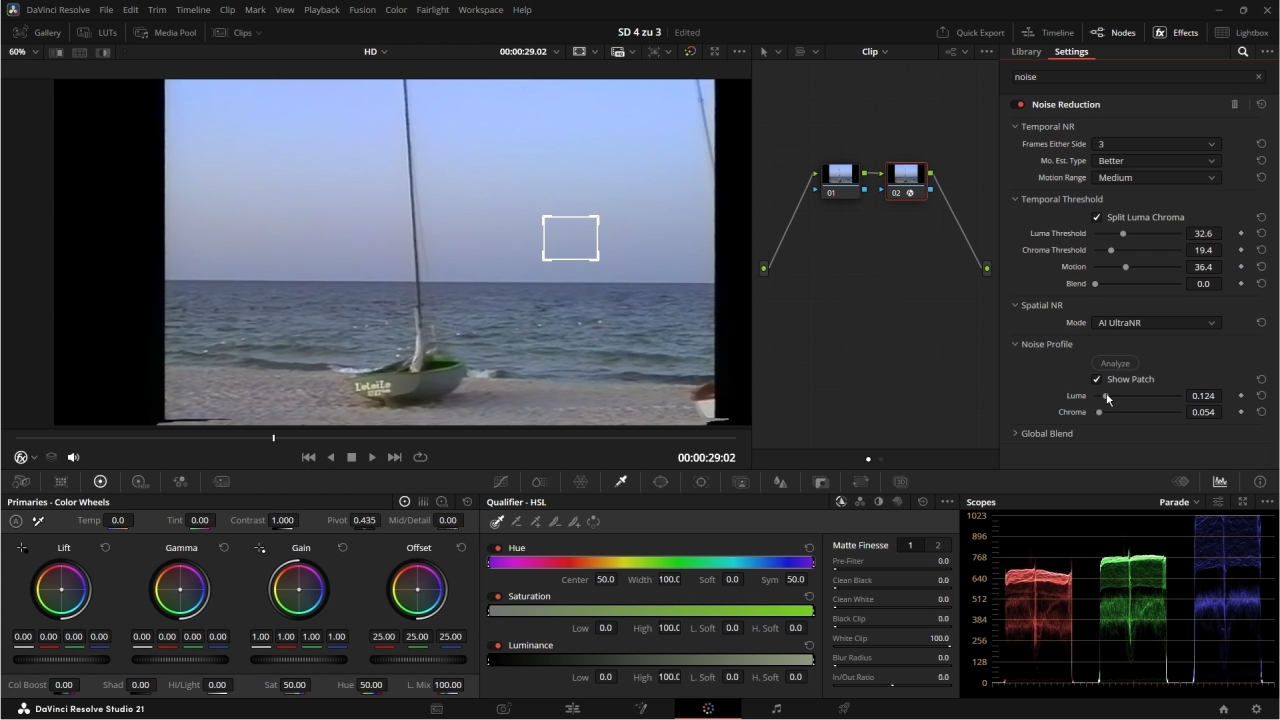Reset the Noise Reduction effect
Viewport: 1280px width, 720px height.
coord(1261,104)
